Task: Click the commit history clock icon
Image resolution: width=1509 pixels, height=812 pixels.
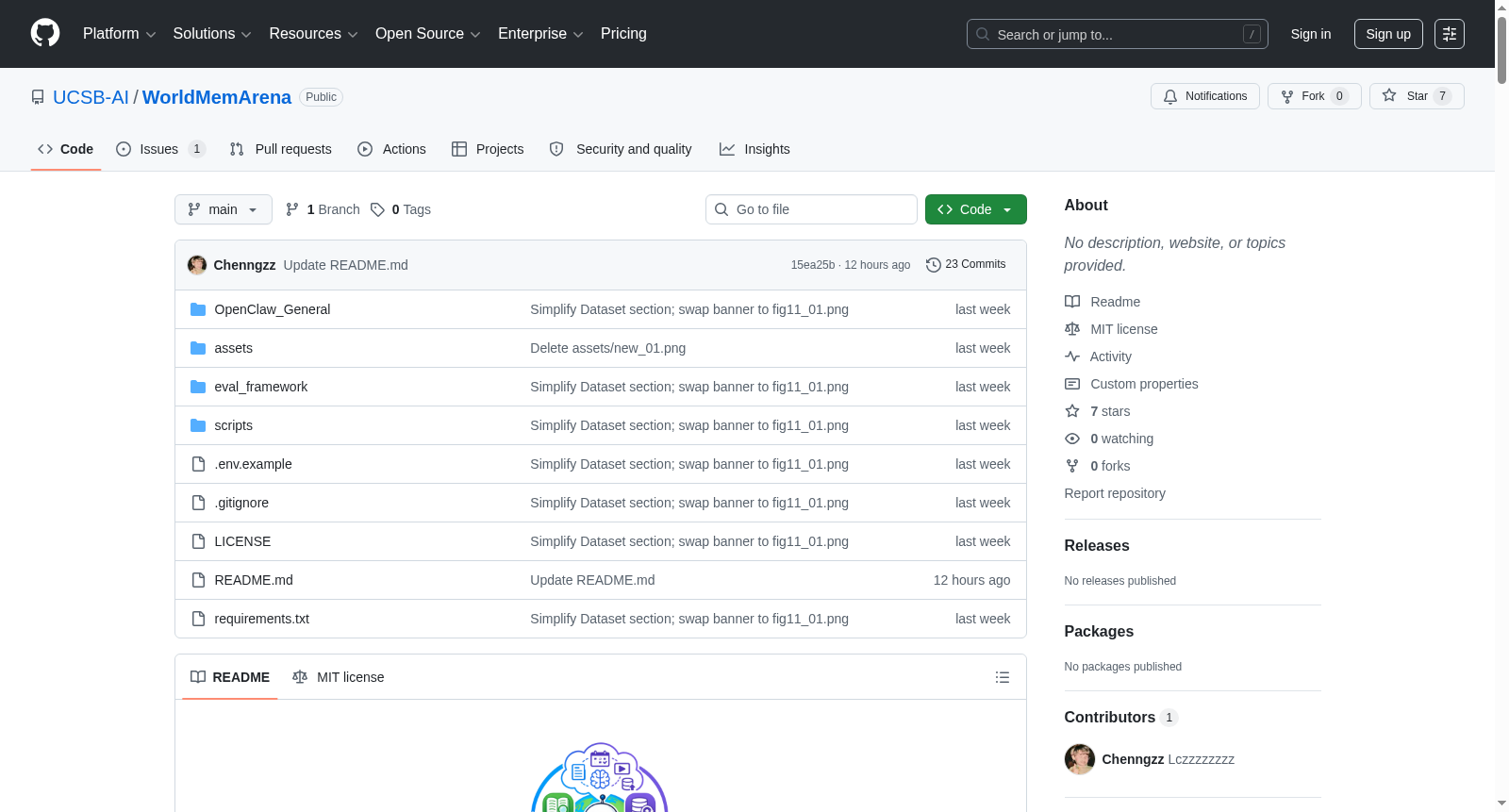Action: pyautogui.click(x=934, y=265)
